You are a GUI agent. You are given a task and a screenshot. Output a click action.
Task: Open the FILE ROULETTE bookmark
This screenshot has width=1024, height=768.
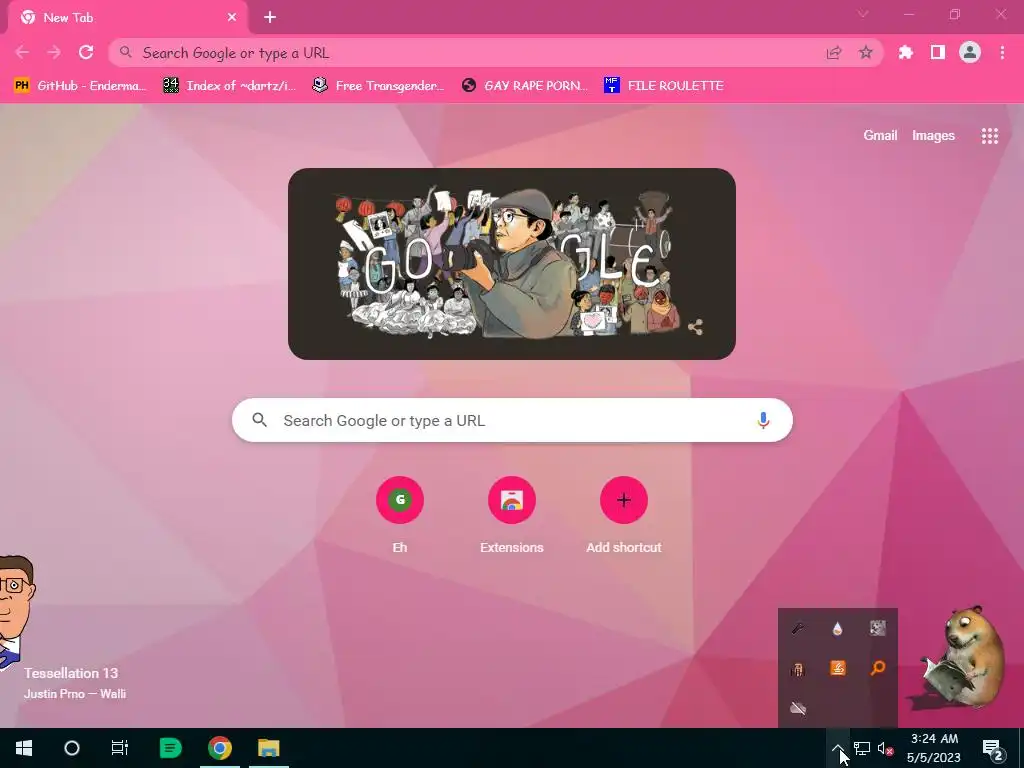coord(664,86)
